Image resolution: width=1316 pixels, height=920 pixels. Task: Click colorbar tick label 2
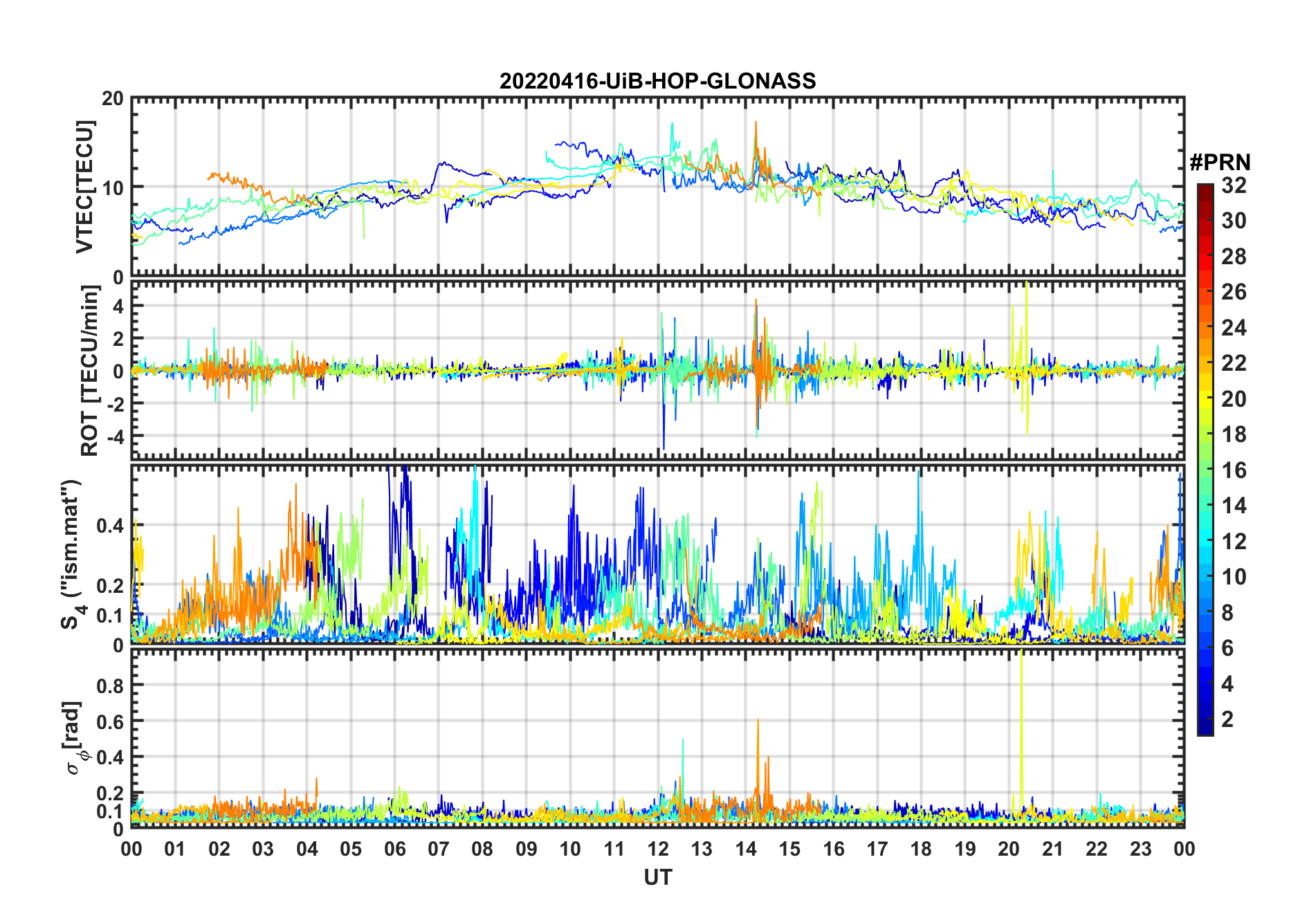[1227, 719]
